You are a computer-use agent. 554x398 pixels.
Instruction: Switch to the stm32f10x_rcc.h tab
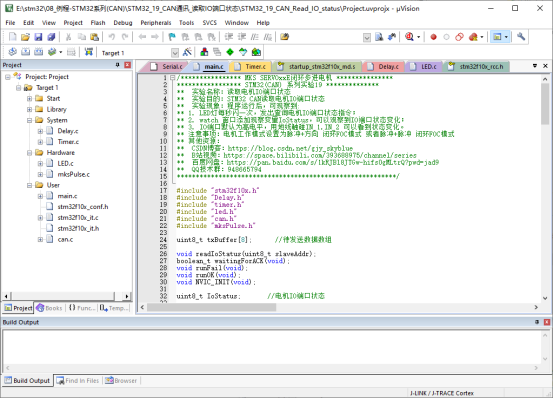[477, 66]
